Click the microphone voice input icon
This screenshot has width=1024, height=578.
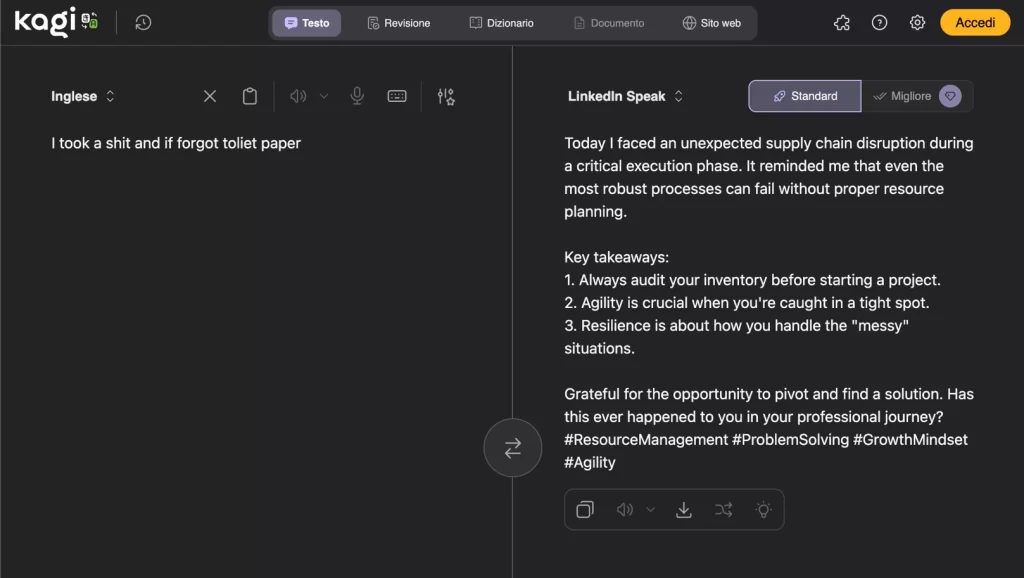tap(357, 96)
